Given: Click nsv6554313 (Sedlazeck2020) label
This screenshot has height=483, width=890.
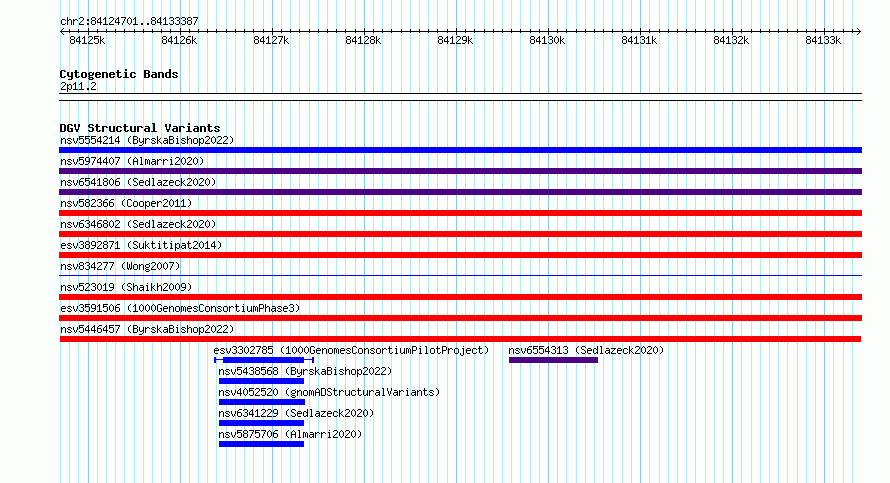Looking at the screenshot, I should click(586, 350).
